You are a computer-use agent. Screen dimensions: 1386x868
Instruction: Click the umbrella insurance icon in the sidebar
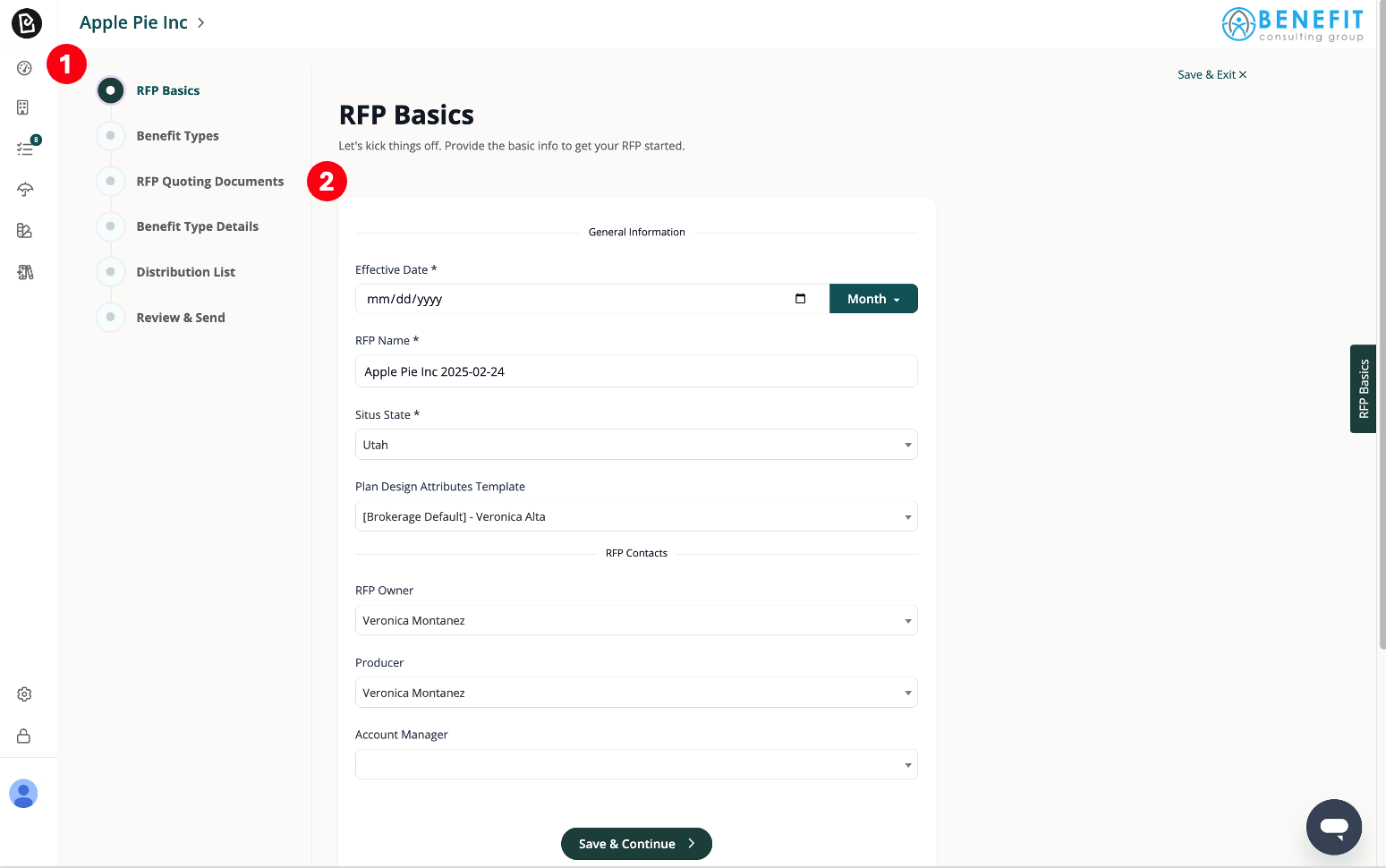pyautogui.click(x=24, y=189)
